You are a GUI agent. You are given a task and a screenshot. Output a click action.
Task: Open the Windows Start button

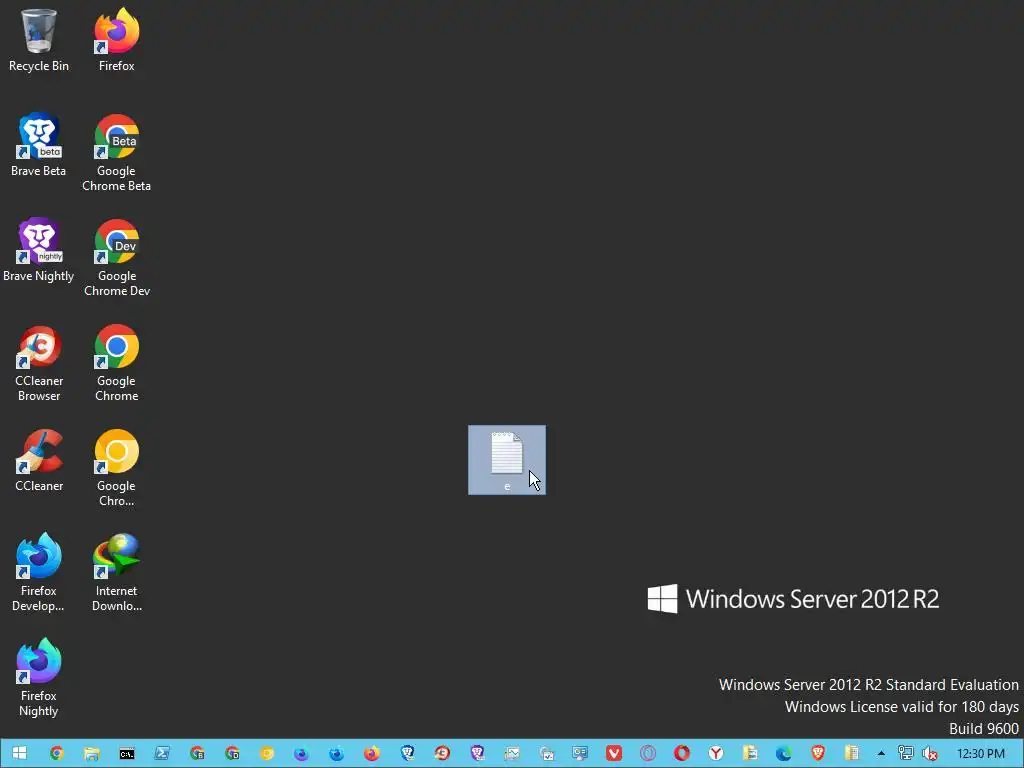[19, 754]
